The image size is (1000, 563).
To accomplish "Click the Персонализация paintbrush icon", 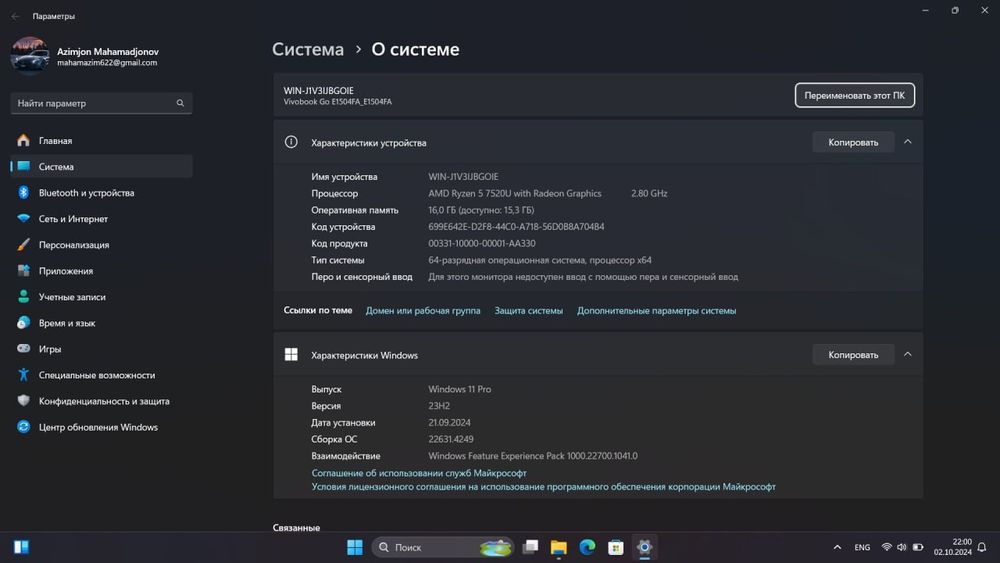I will pos(24,244).
